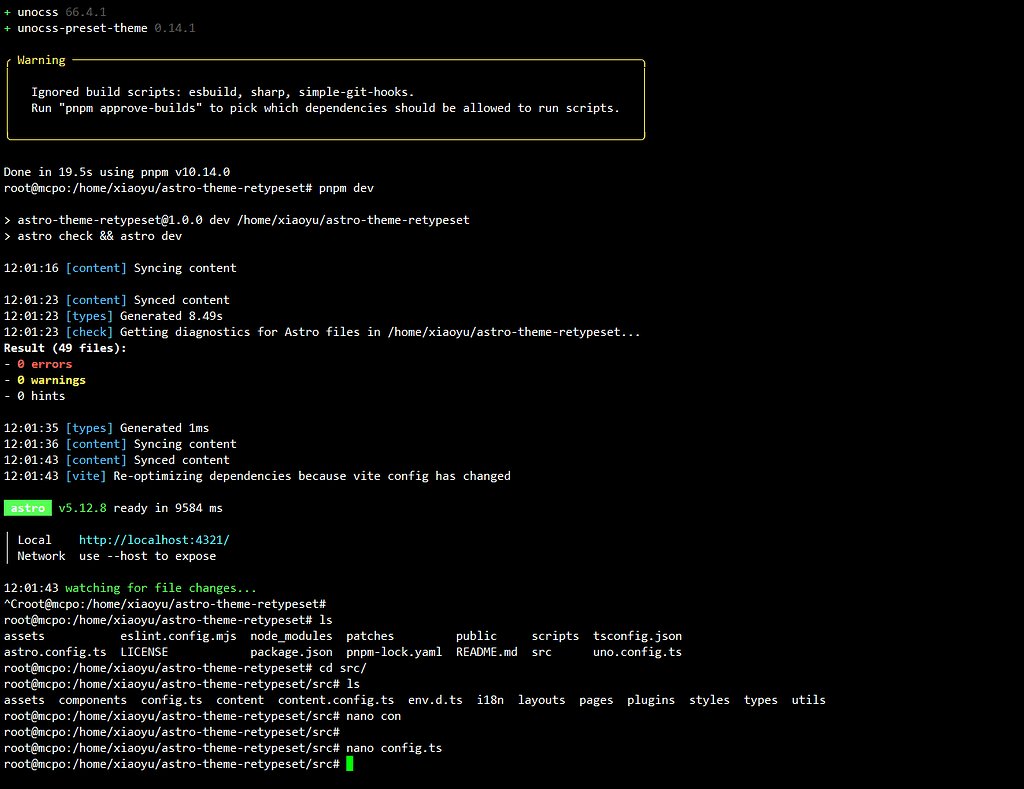Click the green terminal cursor block
1024x789 pixels.
pyautogui.click(x=350, y=764)
